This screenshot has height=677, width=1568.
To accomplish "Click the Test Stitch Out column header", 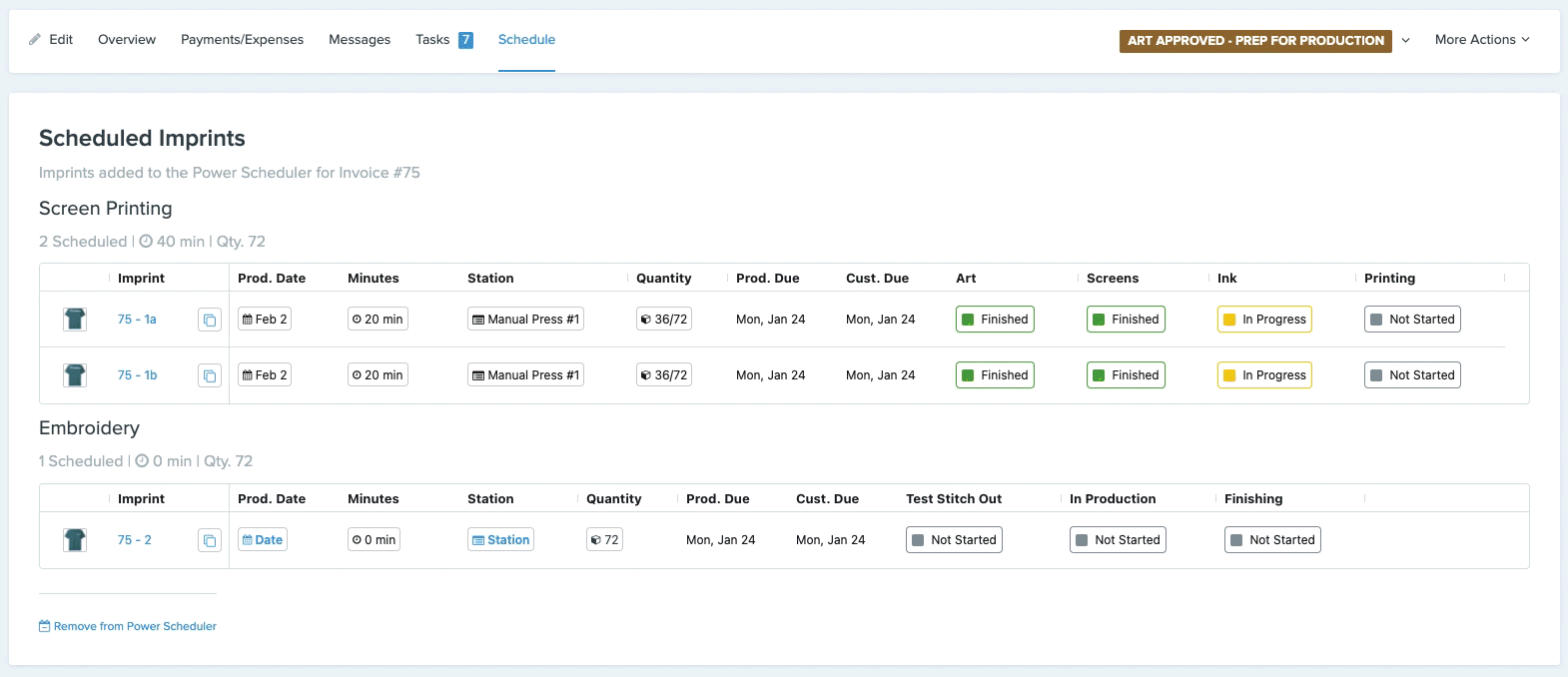I will coord(954,499).
